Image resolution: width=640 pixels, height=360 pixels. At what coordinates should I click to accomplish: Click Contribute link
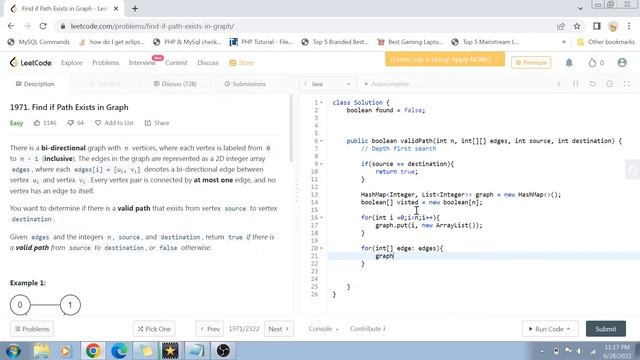coord(367,329)
